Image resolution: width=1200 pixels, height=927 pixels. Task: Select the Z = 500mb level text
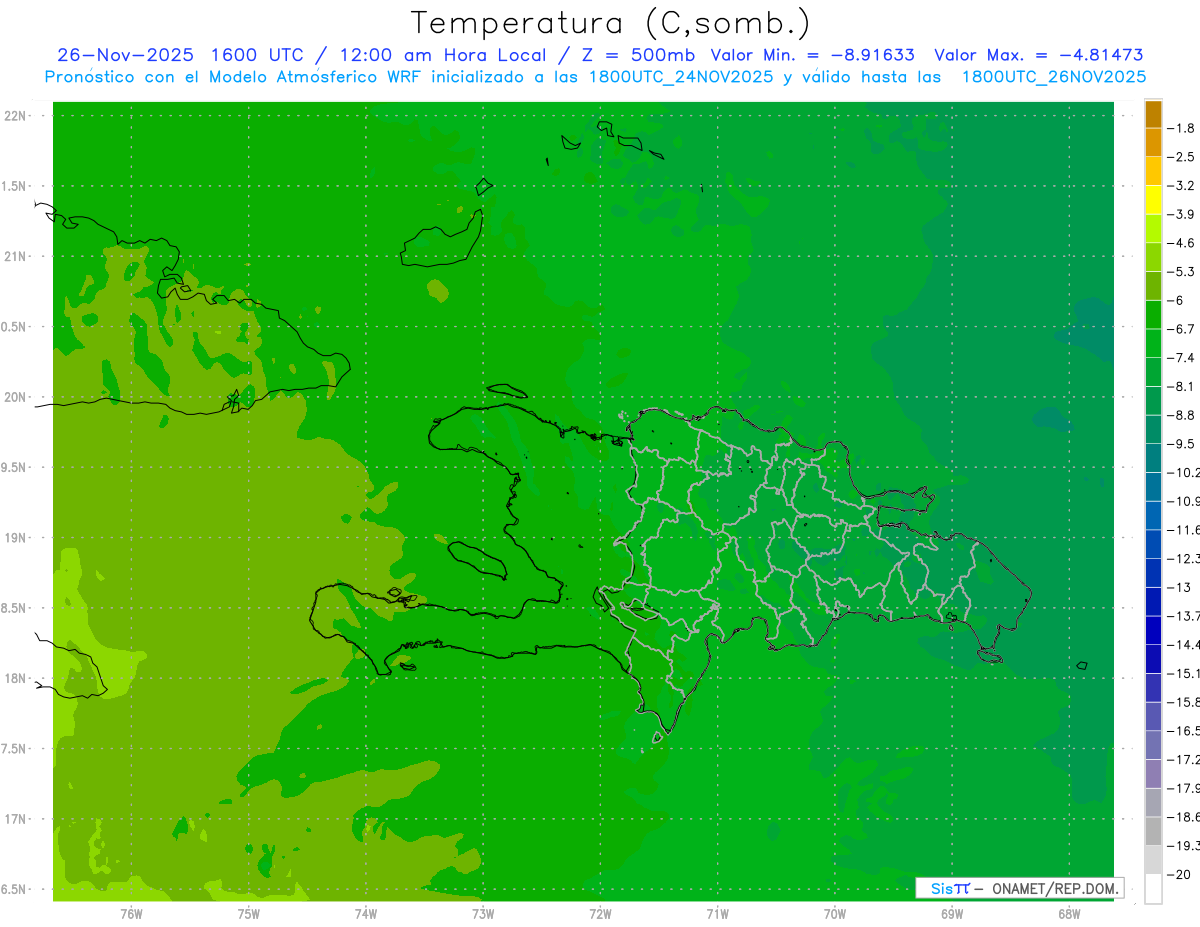click(637, 55)
